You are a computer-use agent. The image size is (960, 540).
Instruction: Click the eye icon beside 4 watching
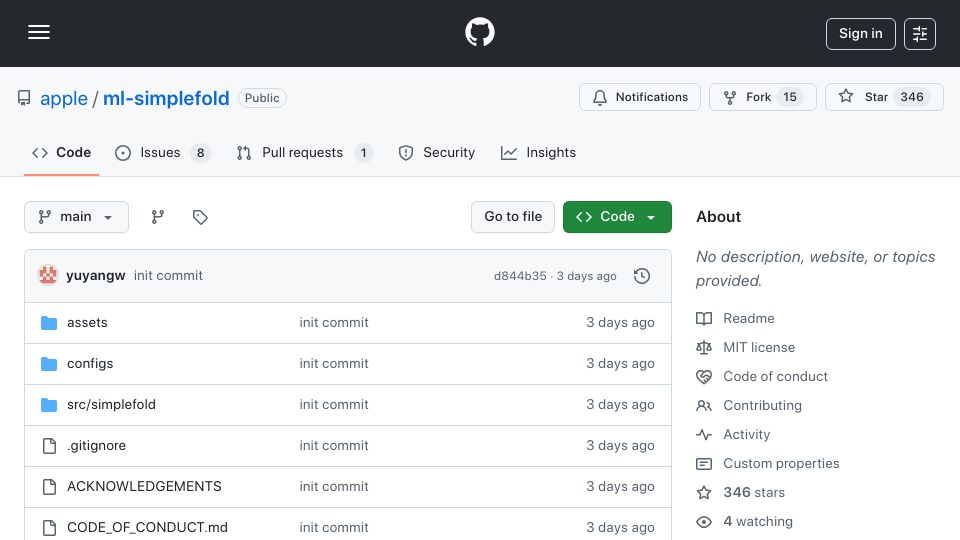(704, 522)
